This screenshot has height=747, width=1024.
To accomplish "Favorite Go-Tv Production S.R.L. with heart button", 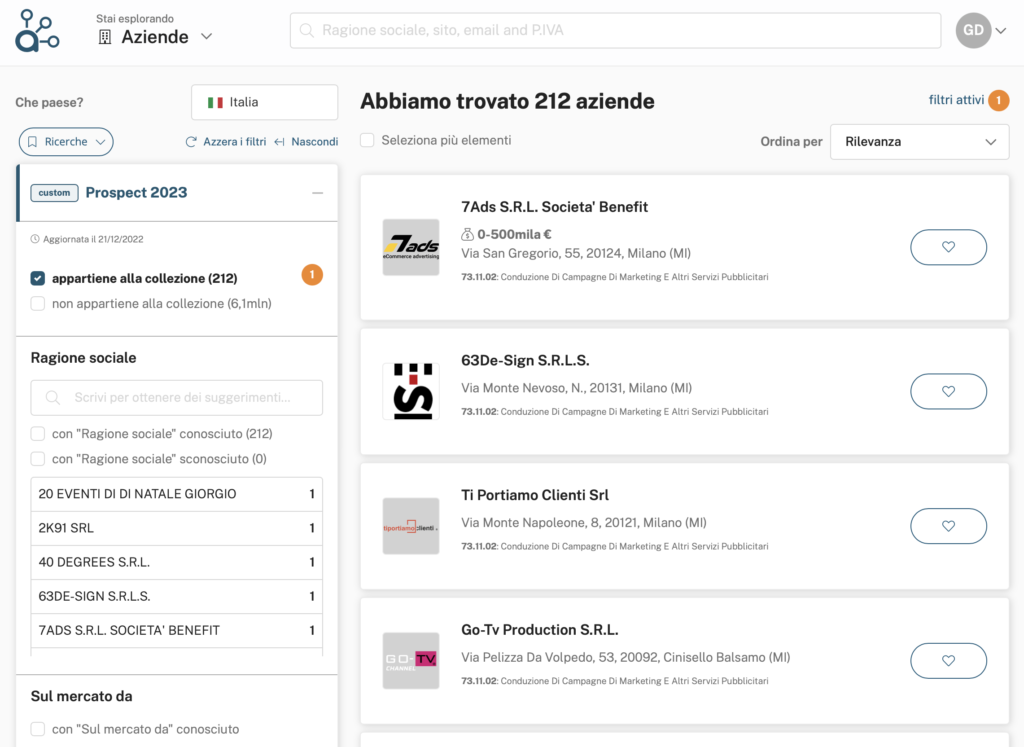I will tap(948, 661).
